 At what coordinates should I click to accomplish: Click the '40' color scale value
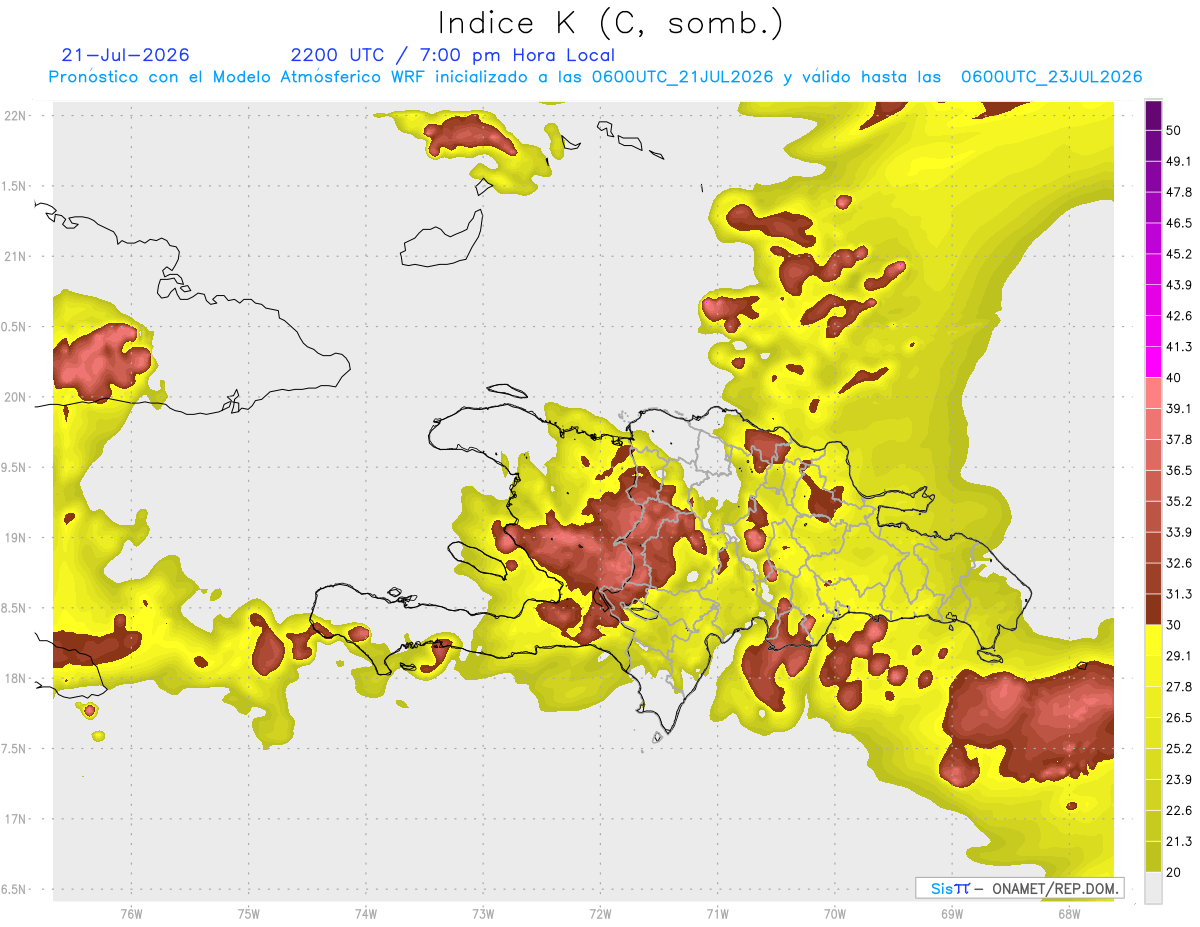point(1175,378)
